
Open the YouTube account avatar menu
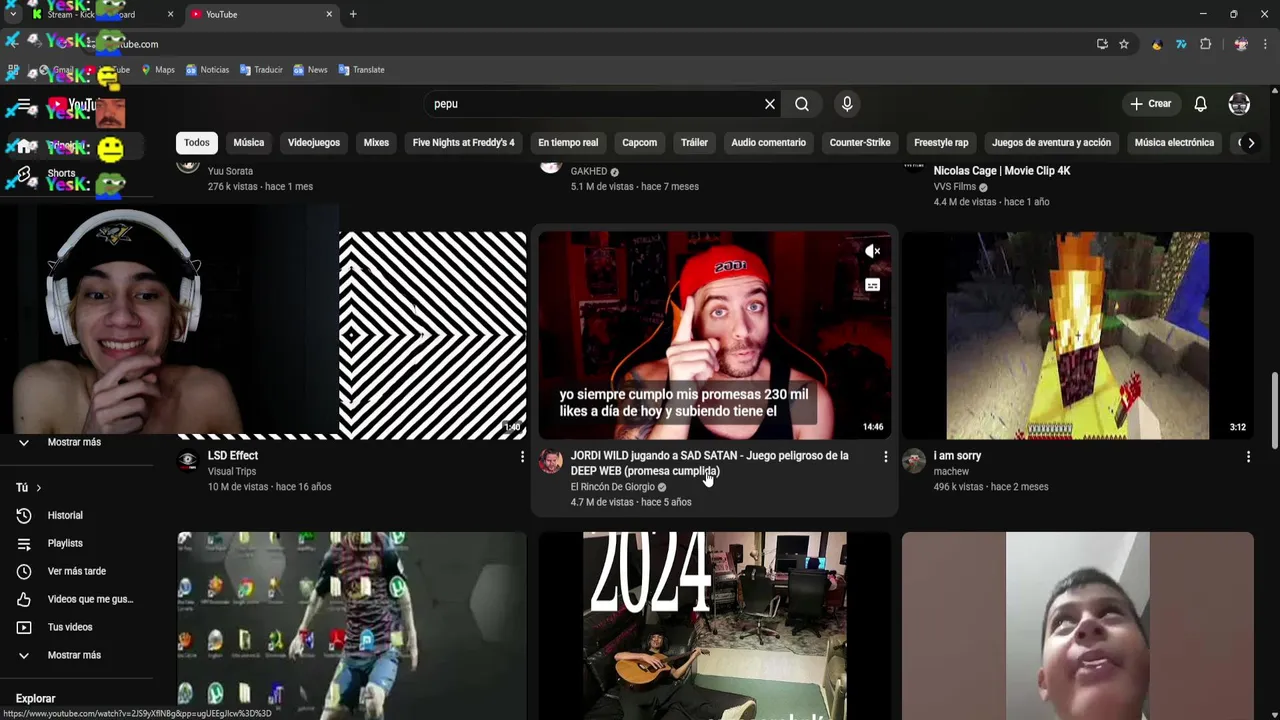(1239, 104)
